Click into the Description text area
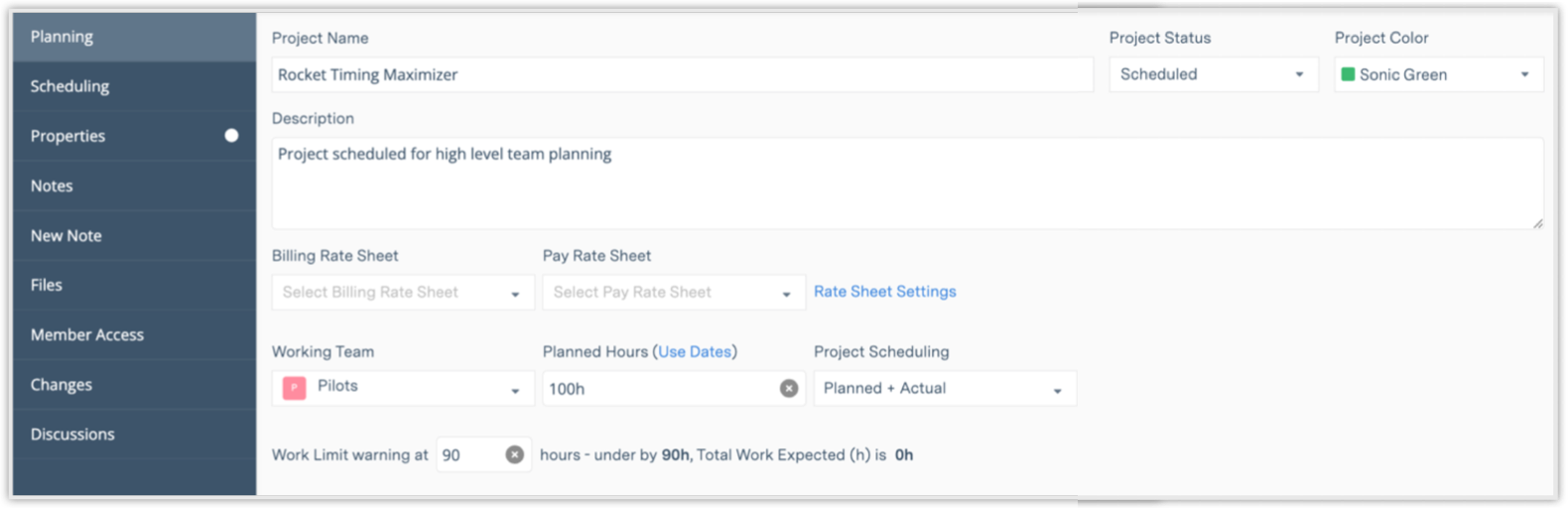 (x=906, y=184)
